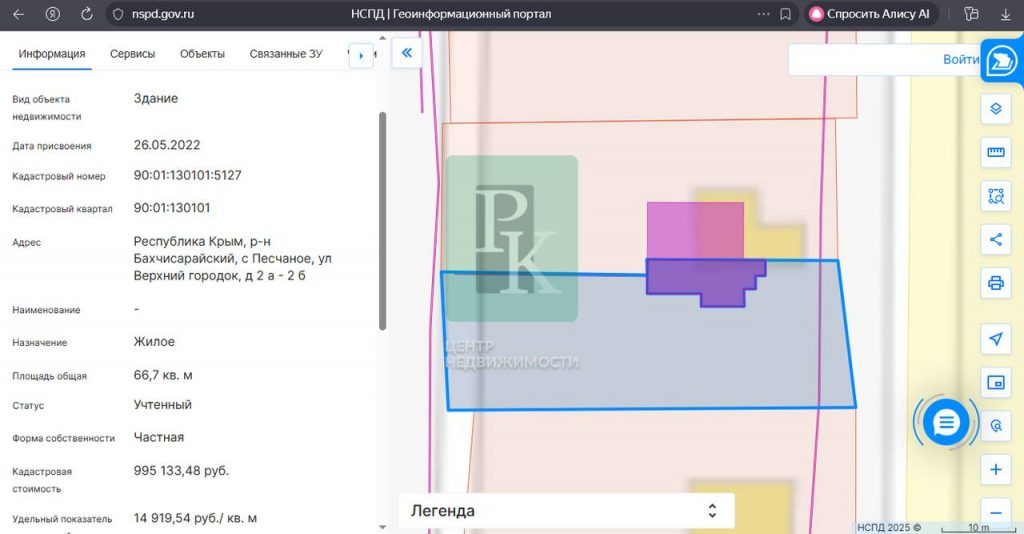Activate the area selection search tool
1024x534 pixels.
pyautogui.click(x=995, y=196)
